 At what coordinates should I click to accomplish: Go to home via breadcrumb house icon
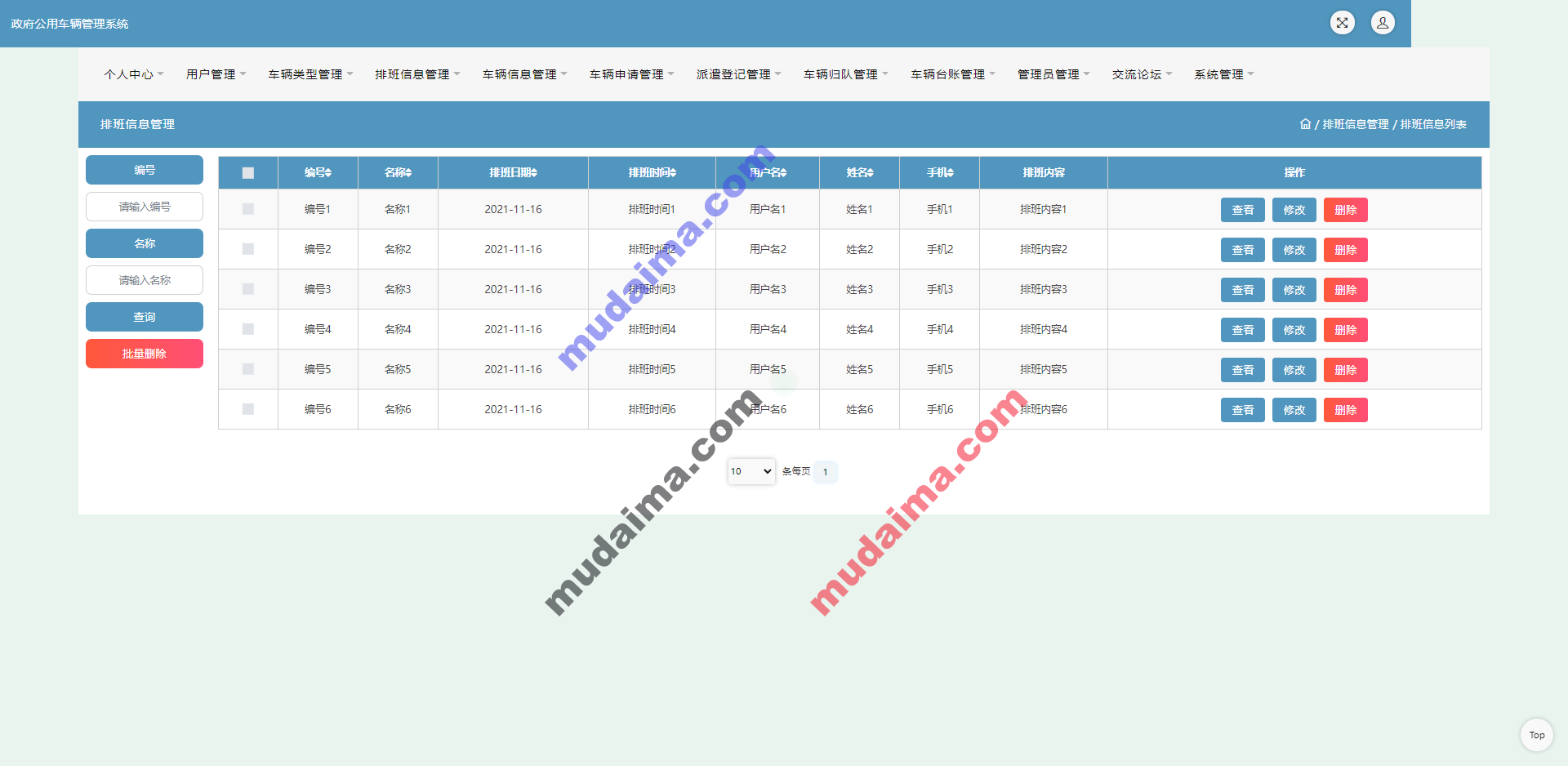point(1305,124)
